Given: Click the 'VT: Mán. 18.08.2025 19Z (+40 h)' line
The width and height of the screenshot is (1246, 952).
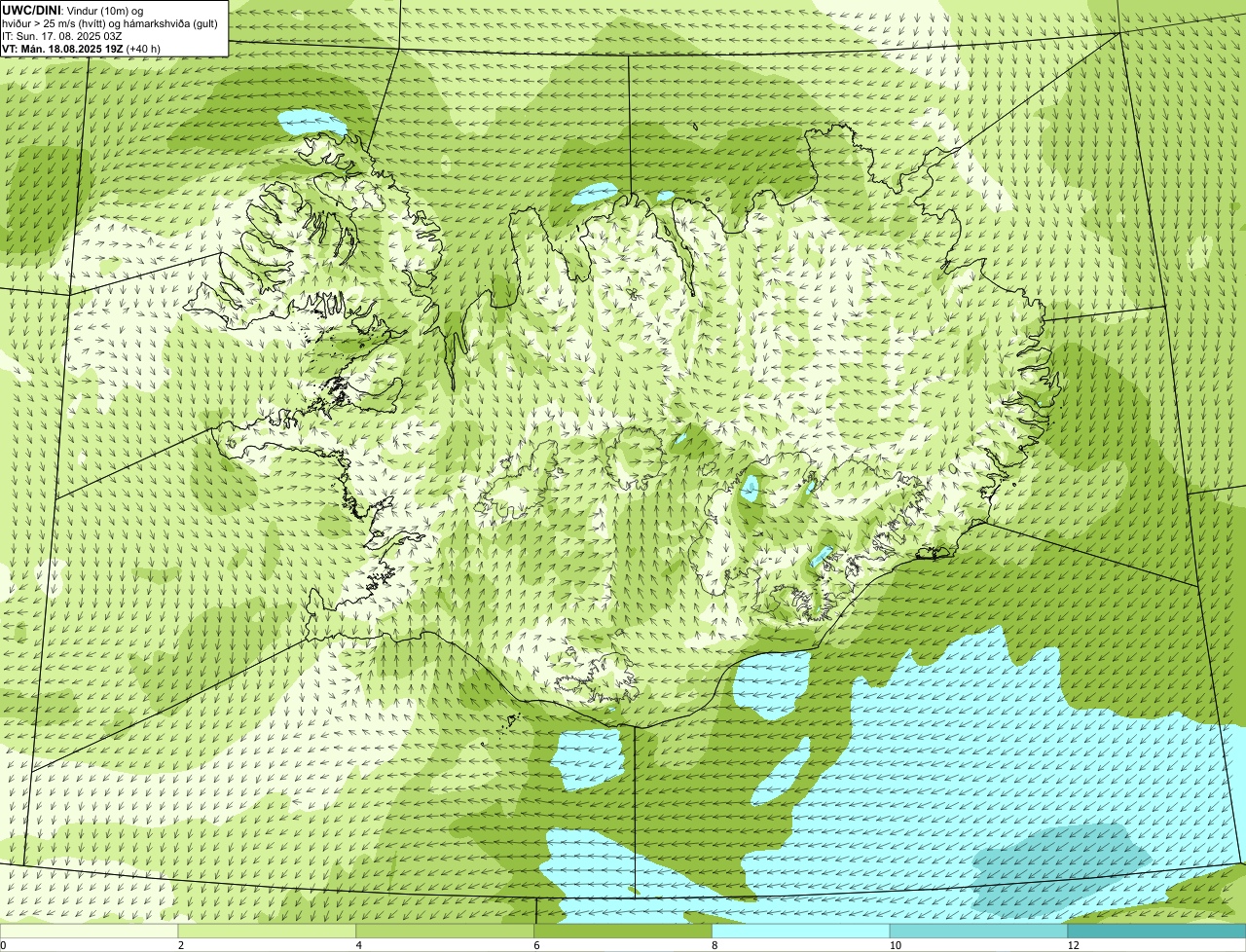Looking at the screenshot, I should point(81,49).
